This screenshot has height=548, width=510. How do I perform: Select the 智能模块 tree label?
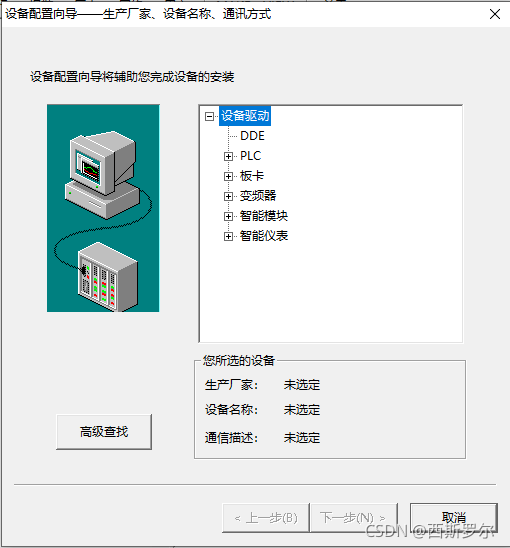264,216
